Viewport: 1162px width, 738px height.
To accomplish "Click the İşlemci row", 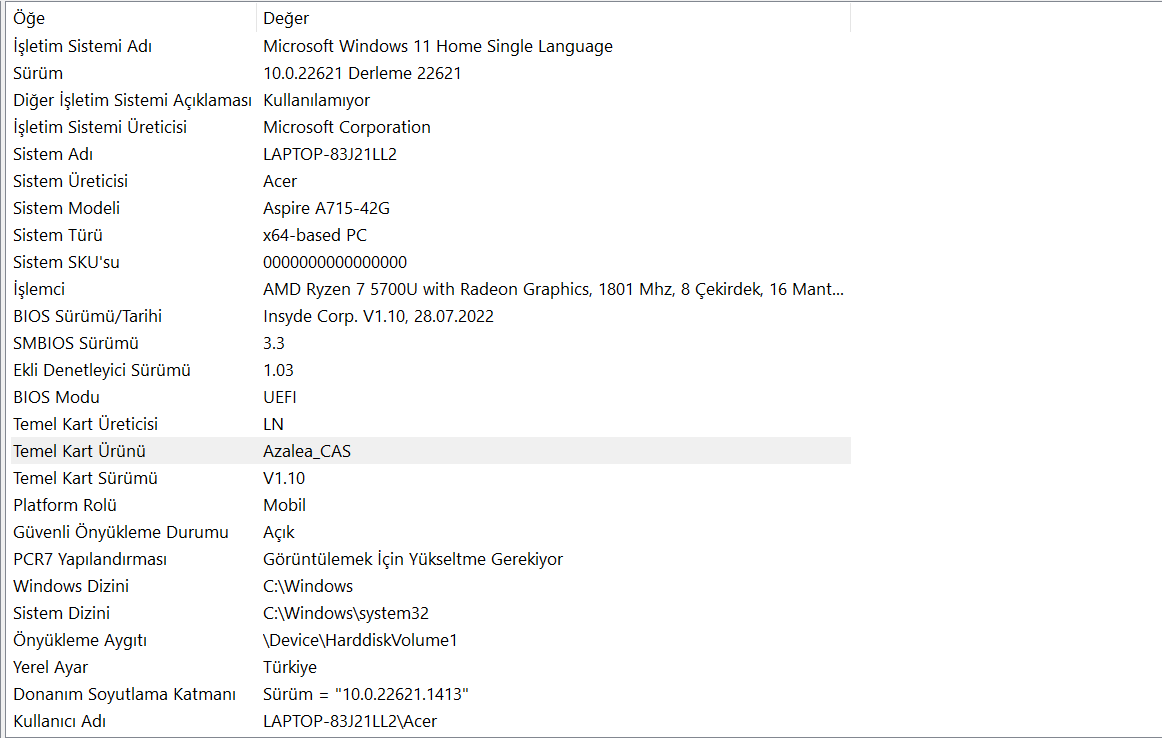I will coord(39,289).
